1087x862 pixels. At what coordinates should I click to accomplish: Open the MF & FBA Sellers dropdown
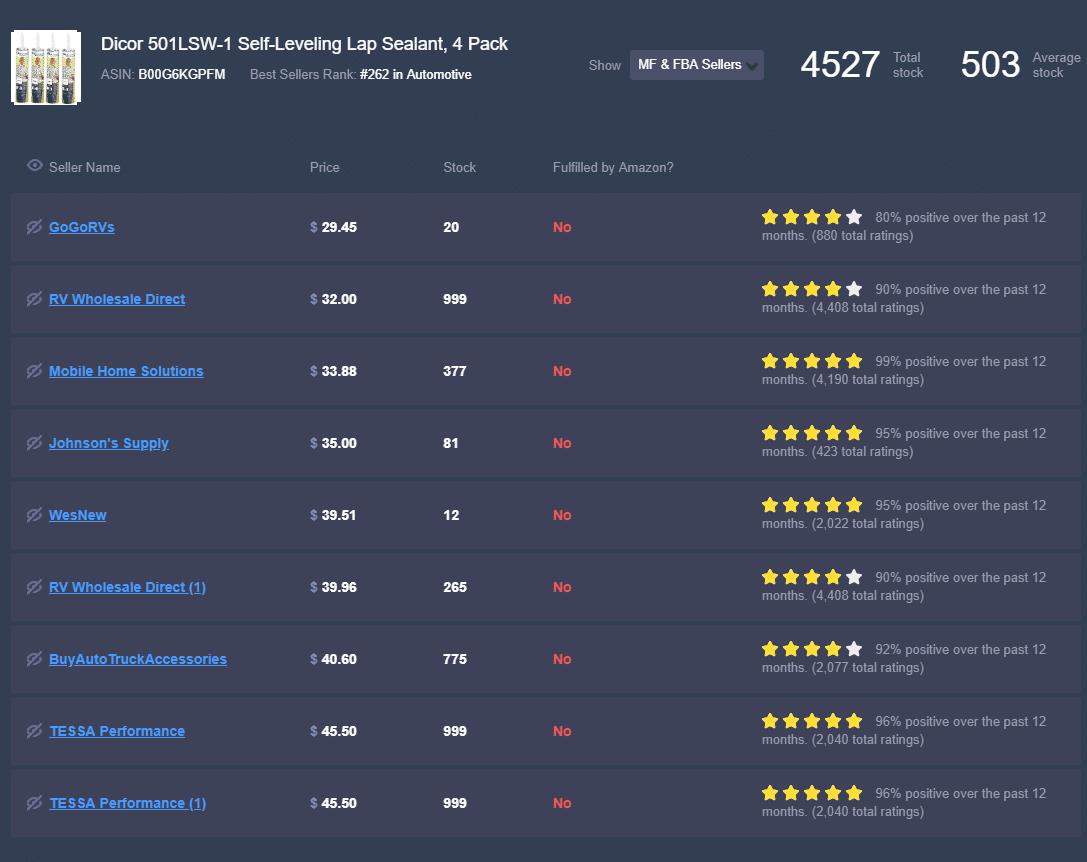tap(697, 65)
